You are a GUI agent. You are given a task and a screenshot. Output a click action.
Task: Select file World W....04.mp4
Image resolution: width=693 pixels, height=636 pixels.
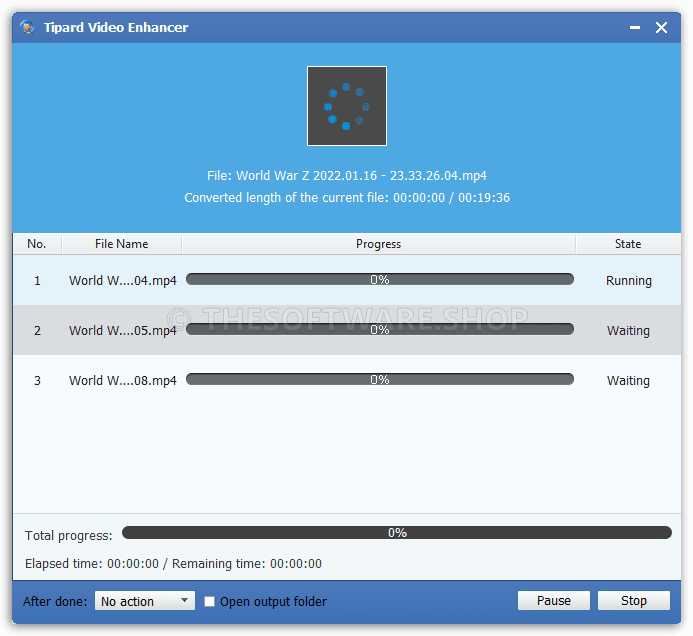tap(122, 281)
